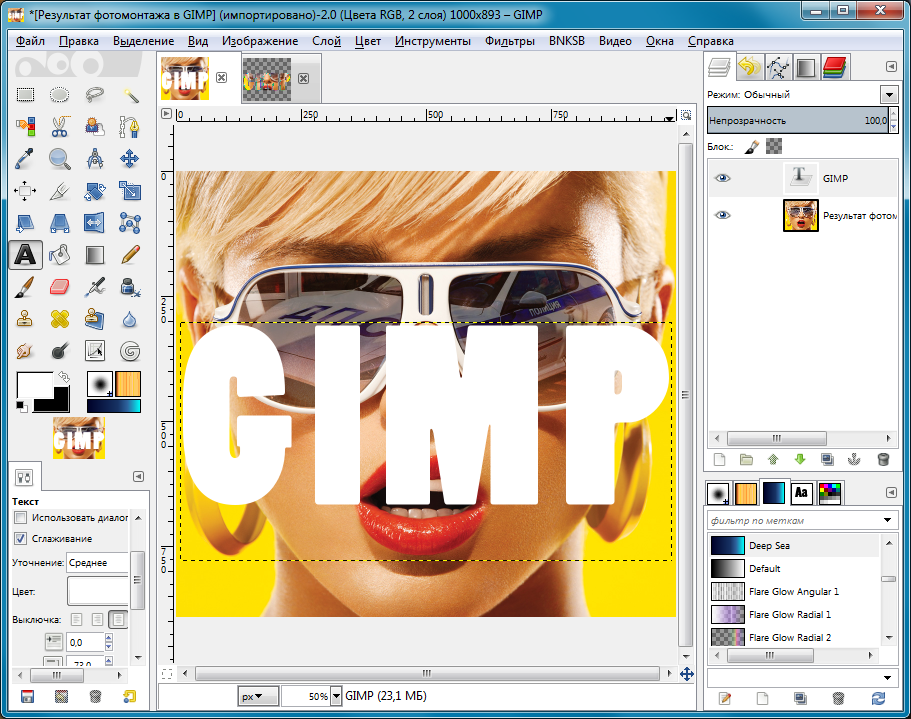Switch to the Undo History tab
This screenshot has width=911, height=719.
point(749,67)
